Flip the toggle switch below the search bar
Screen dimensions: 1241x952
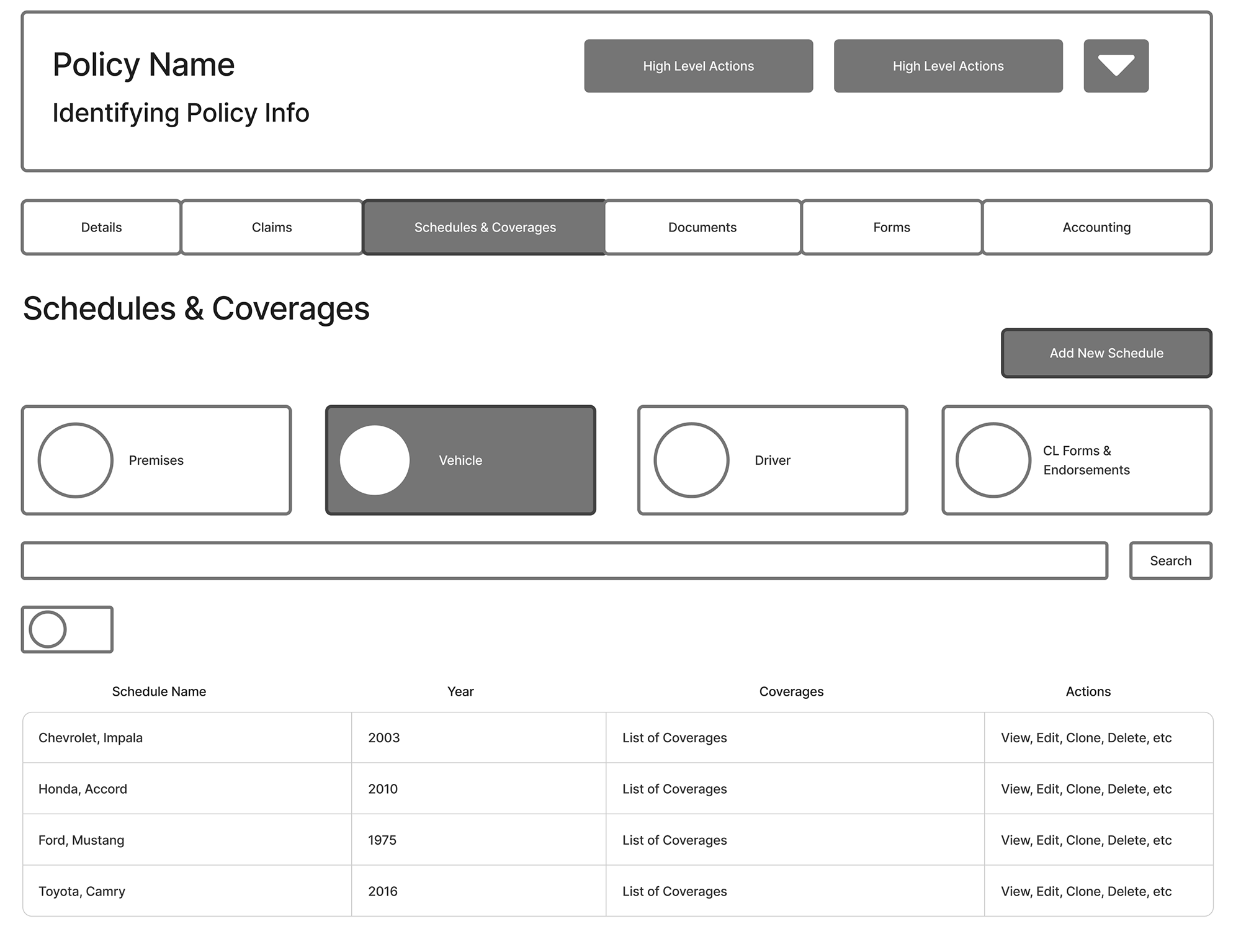pyautogui.click(x=67, y=629)
